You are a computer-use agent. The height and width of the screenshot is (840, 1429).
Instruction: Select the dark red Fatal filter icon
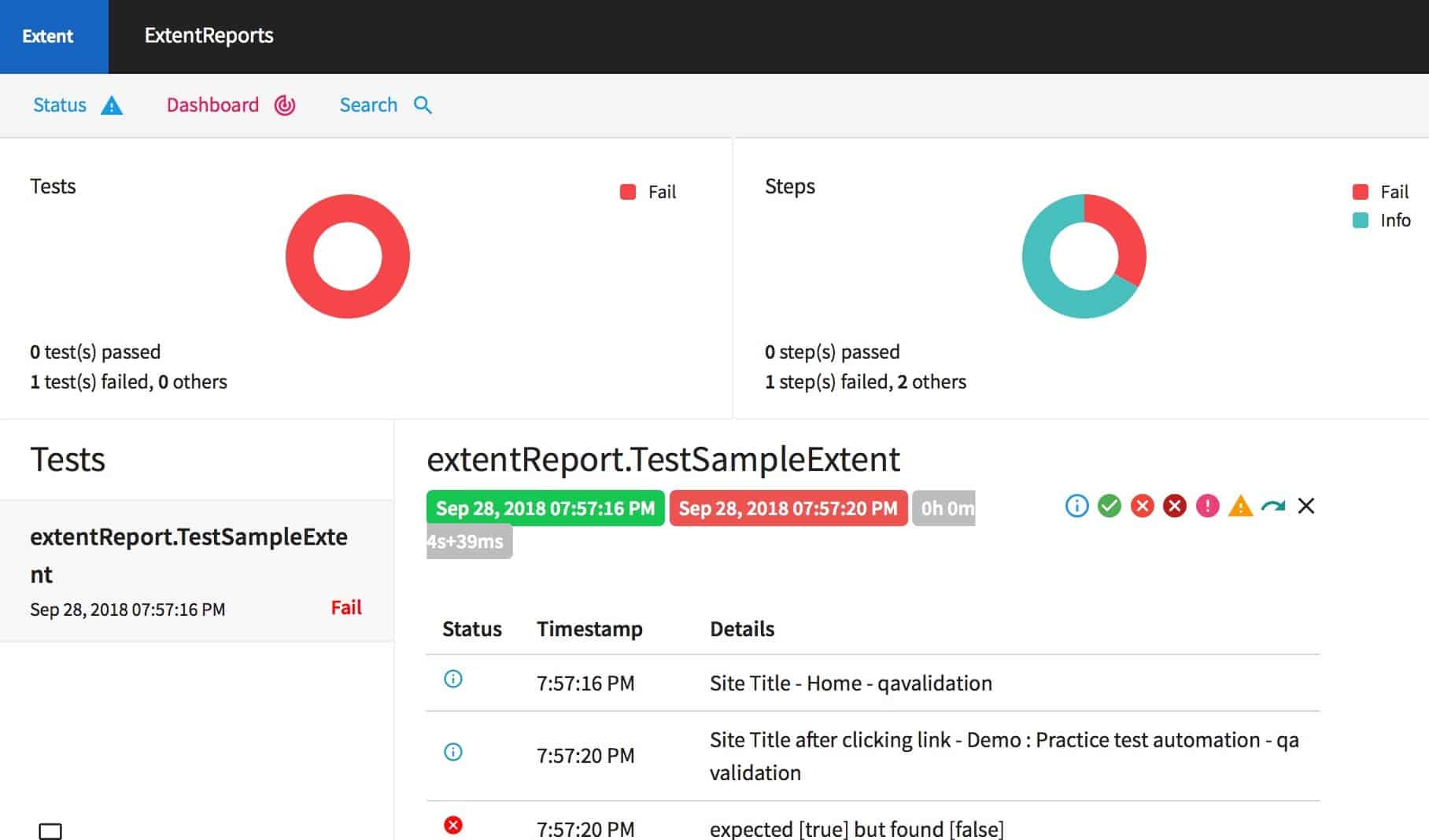pos(1175,507)
